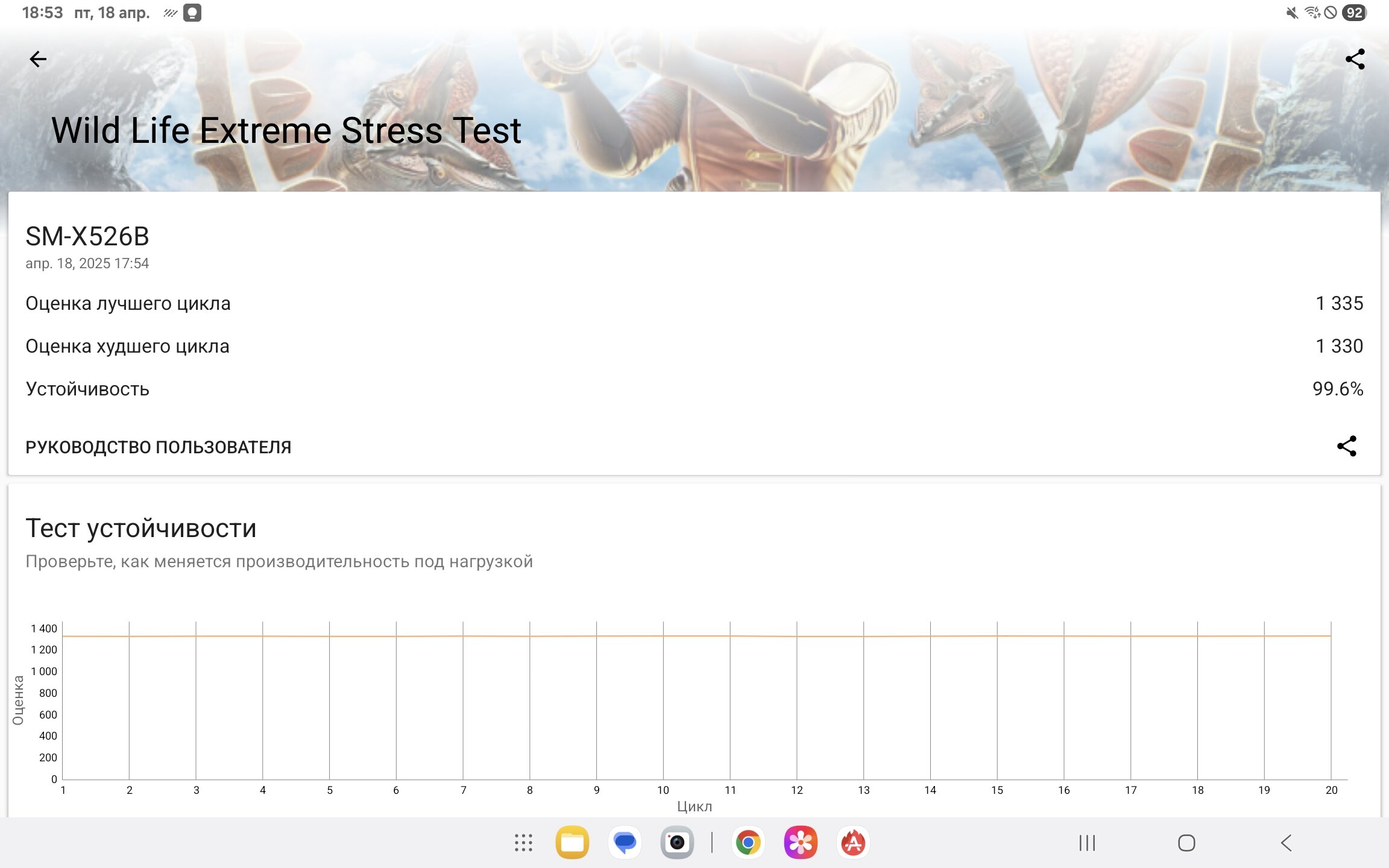Tap the Оценка худшего цикла label

point(127,346)
